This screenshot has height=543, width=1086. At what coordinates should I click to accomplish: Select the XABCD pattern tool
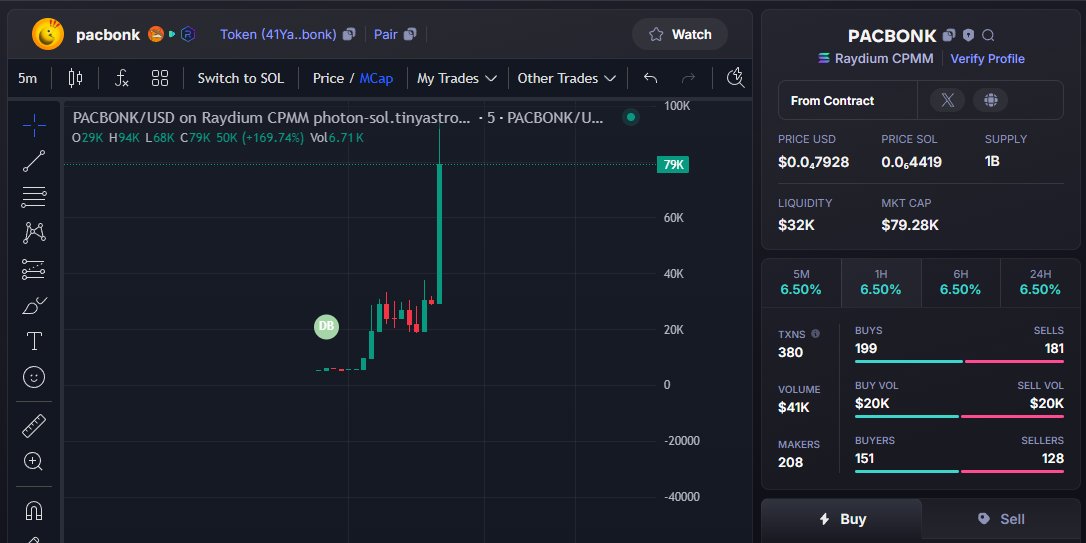[34, 233]
